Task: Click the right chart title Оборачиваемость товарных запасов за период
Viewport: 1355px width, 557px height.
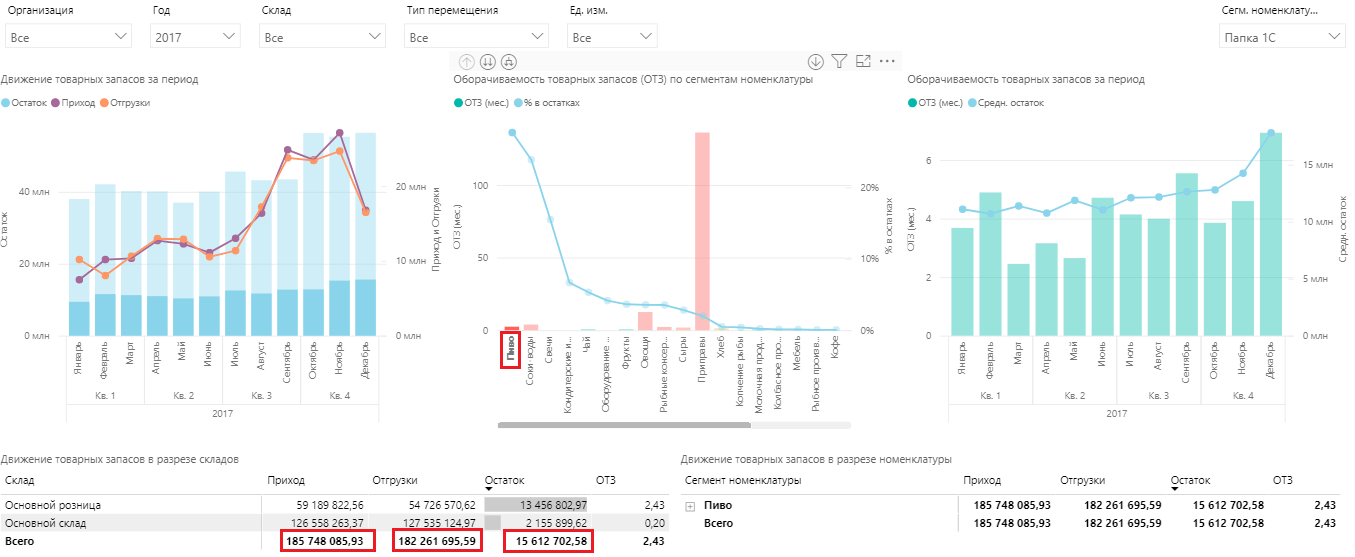Action: tap(1026, 79)
